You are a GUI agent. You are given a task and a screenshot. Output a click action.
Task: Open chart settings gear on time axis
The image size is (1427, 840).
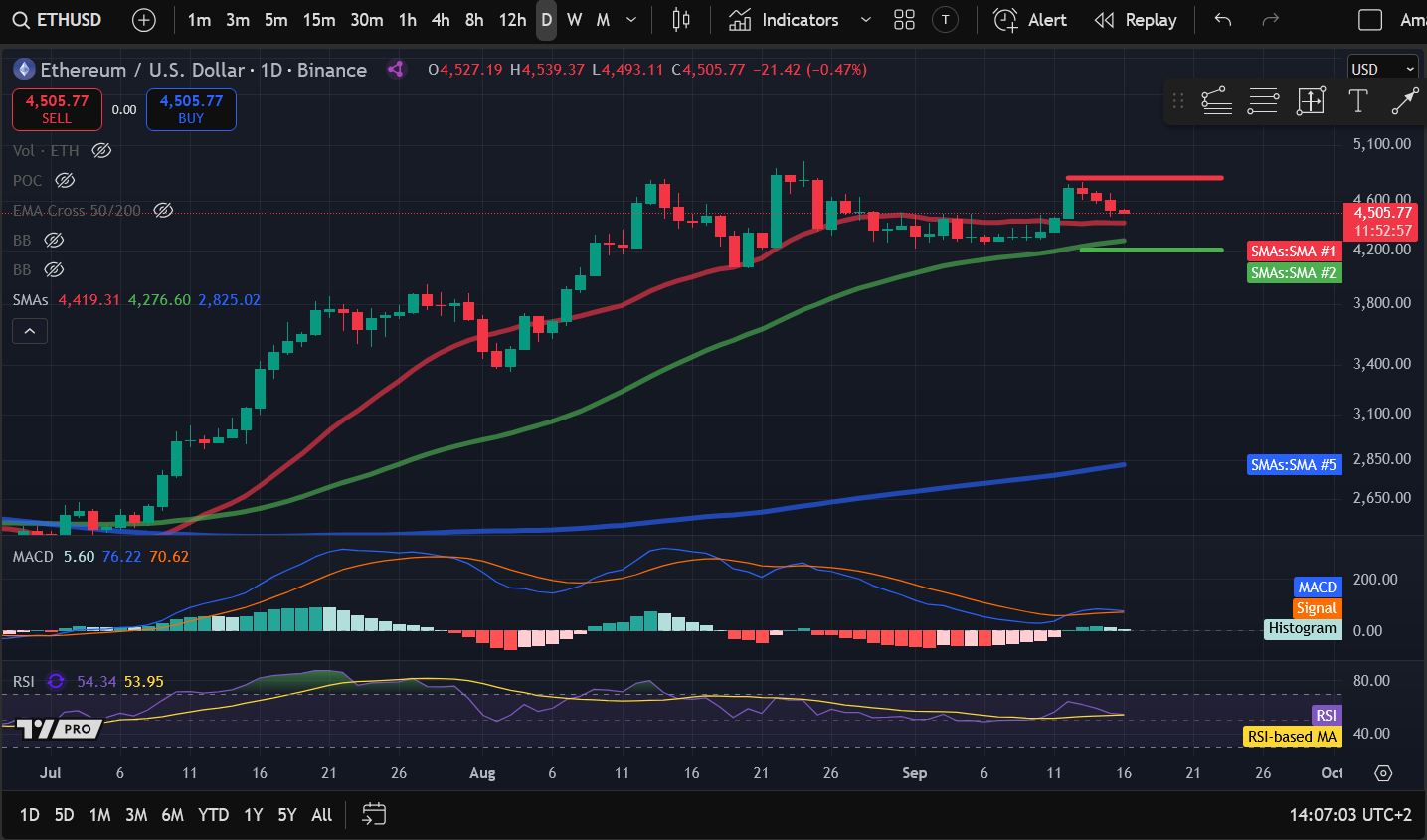pos(1383,773)
